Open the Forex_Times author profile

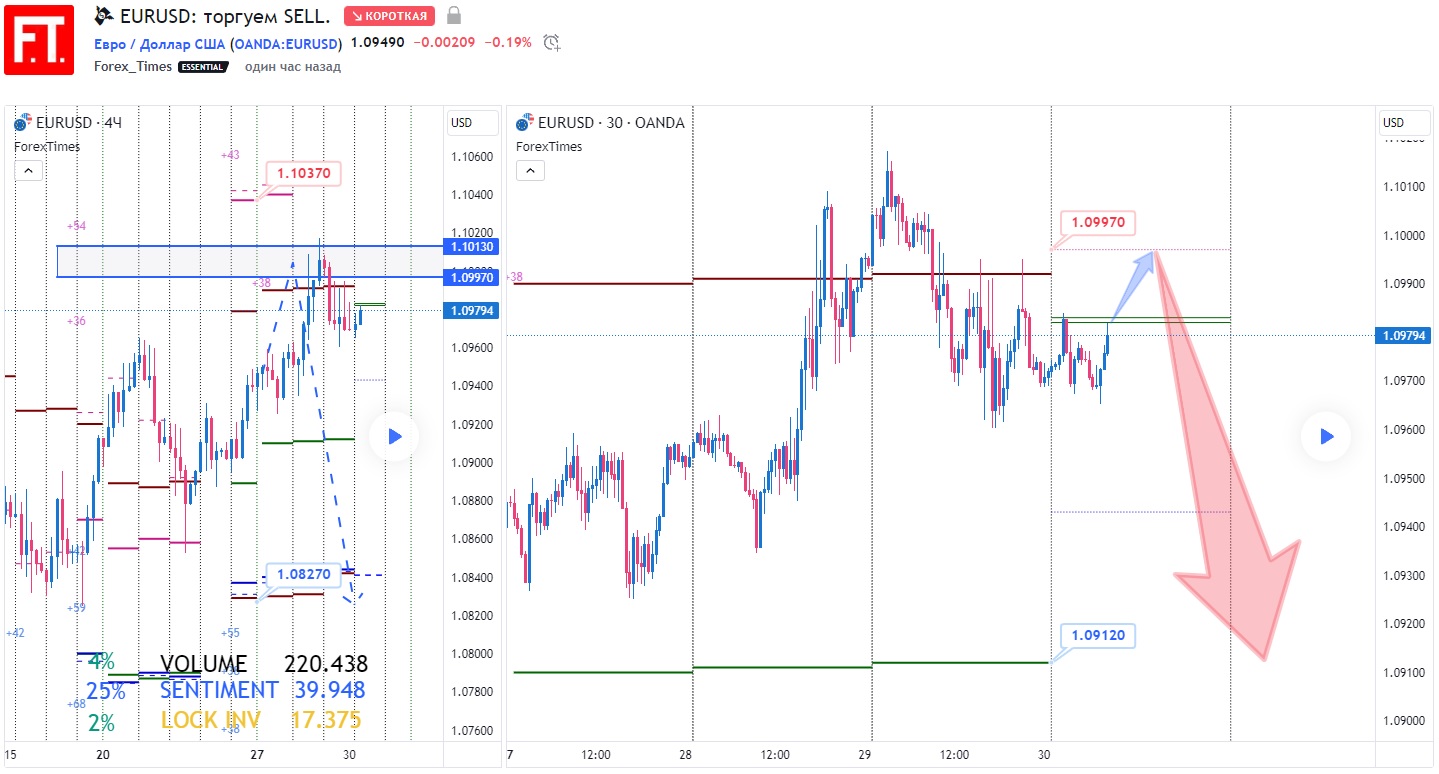point(133,67)
